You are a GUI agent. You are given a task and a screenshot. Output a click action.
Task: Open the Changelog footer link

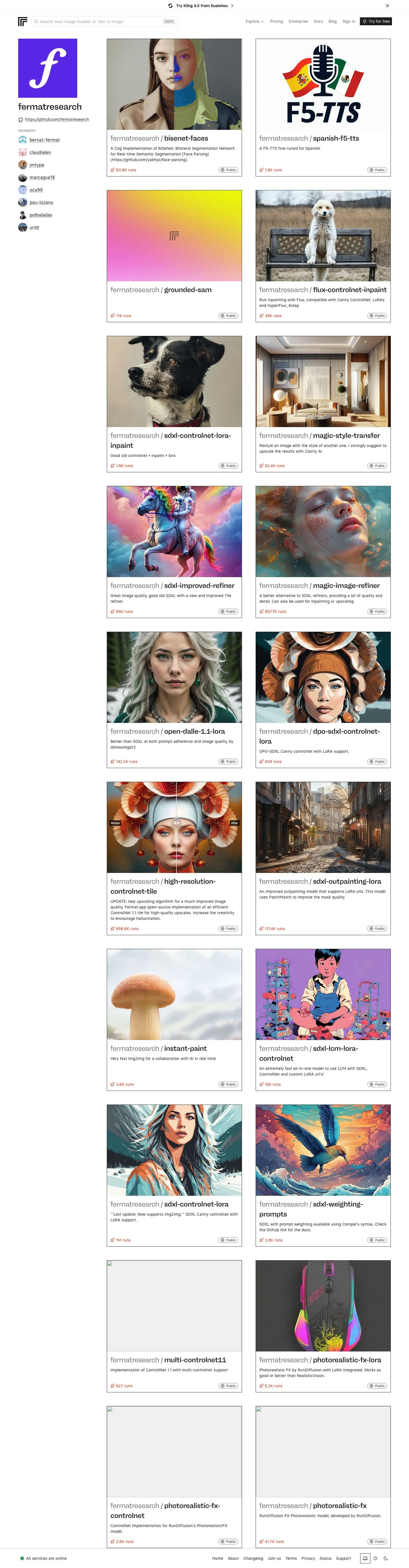pyautogui.click(x=253, y=1558)
